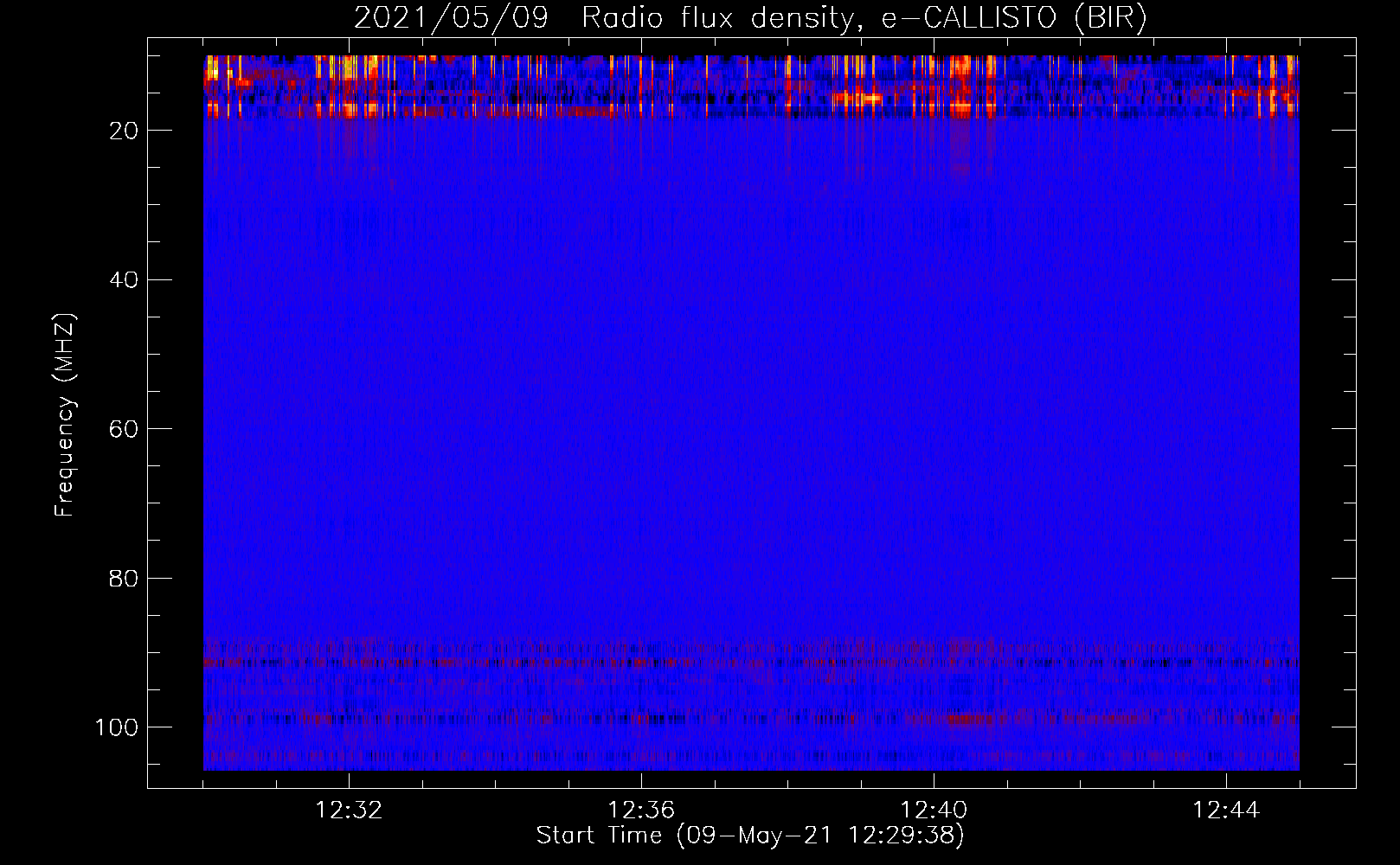1400x865 pixels.
Task: Select the 12:40 time tick label
Action: (x=934, y=811)
